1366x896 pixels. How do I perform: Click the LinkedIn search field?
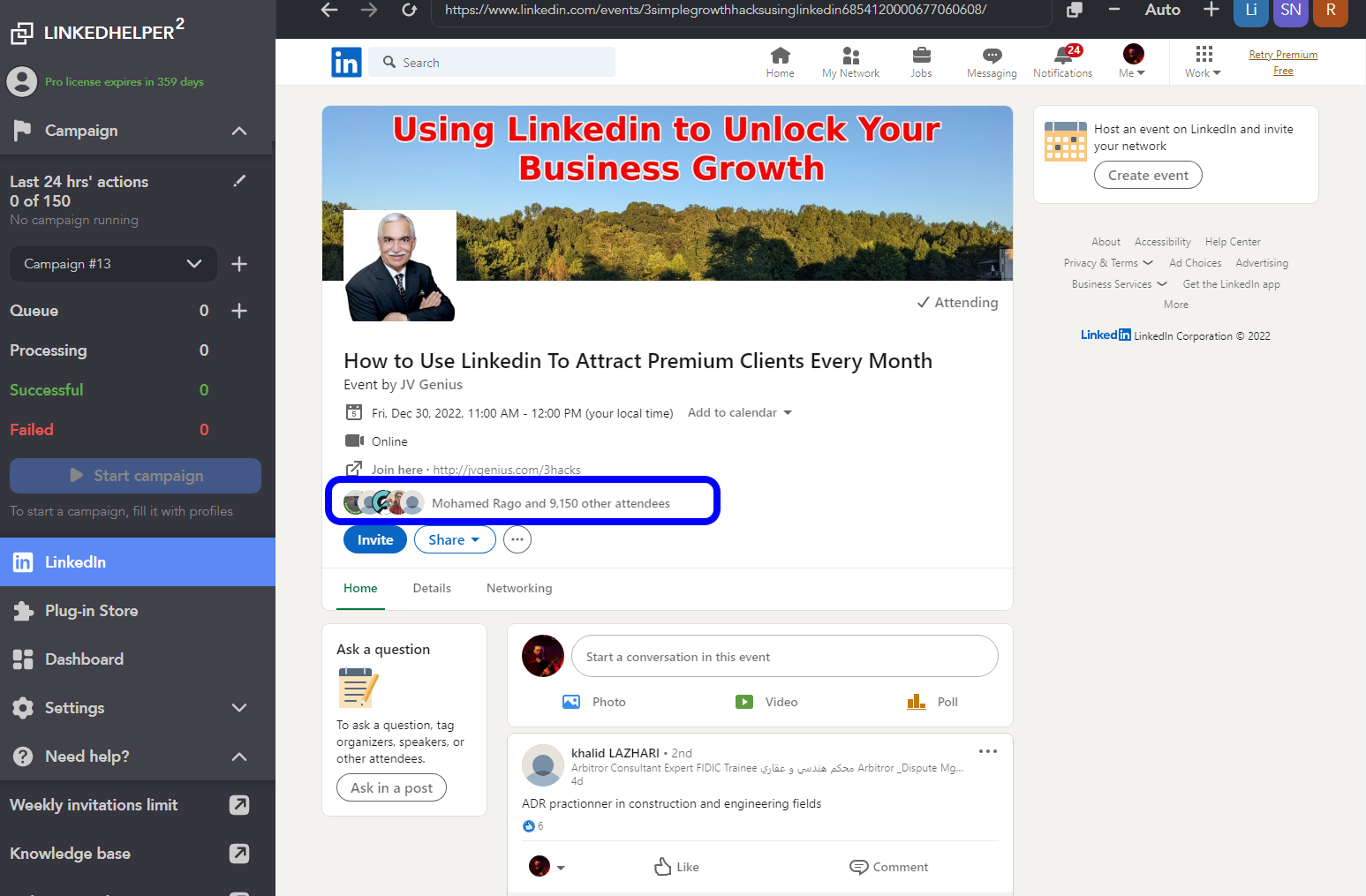(x=492, y=62)
